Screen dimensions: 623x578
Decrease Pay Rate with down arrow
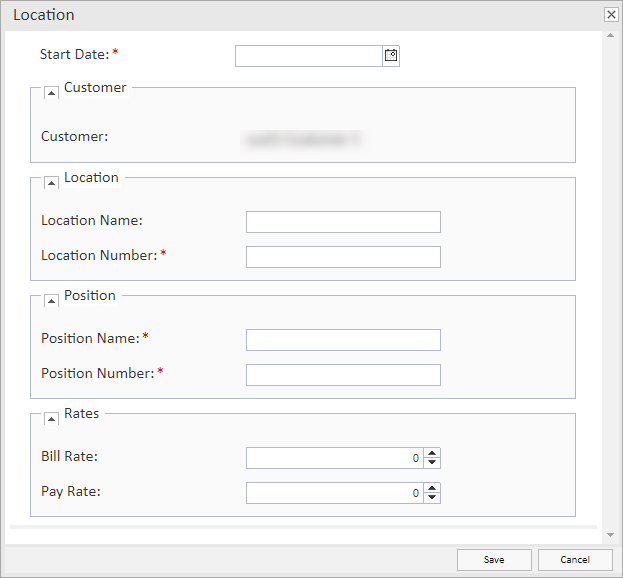[x=432, y=498]
